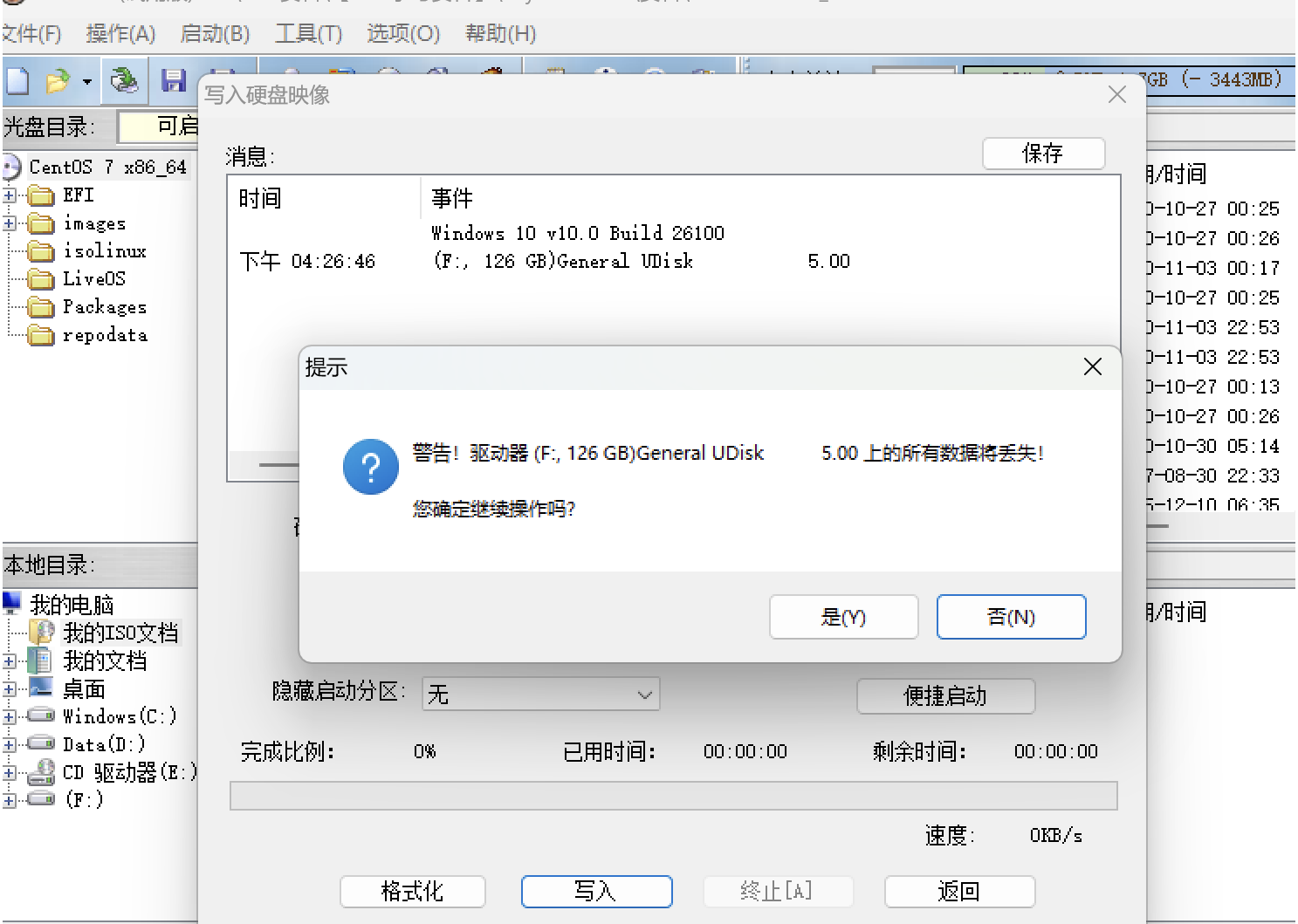Select the CentOS 7 x86_64 disc icon
This screenshot has height=924, width=1298.
point(11,167)
